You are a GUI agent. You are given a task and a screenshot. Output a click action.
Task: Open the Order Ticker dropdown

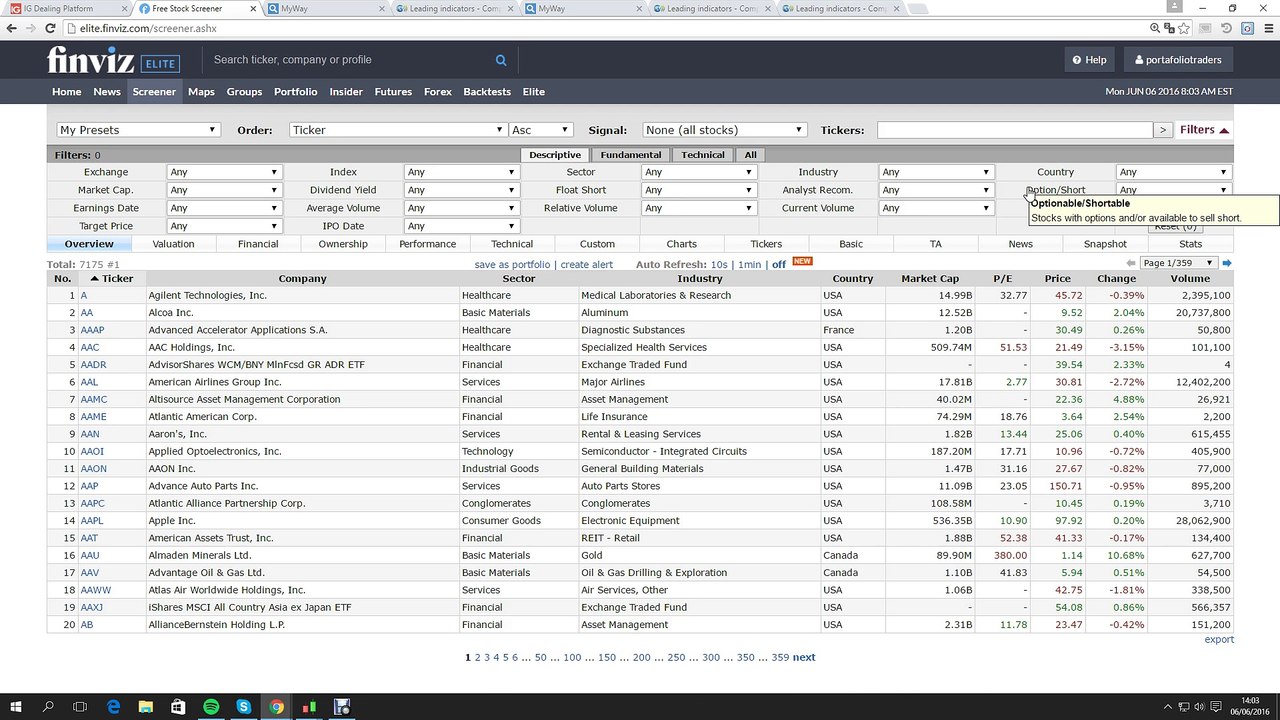click(398, 130)
